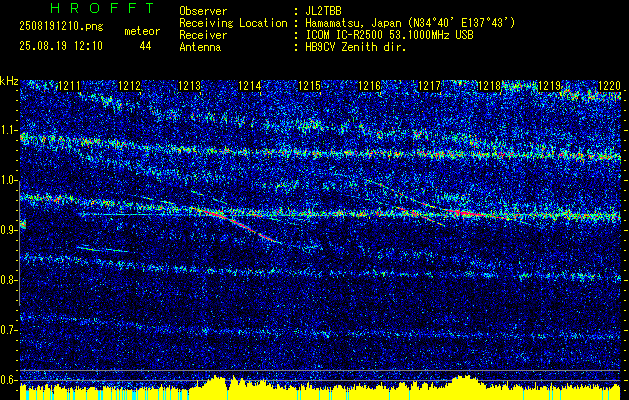This screenshot has height=400, width=629.
Task: Select the HB9CV Zenith dir. text
Action: point(356,47)
